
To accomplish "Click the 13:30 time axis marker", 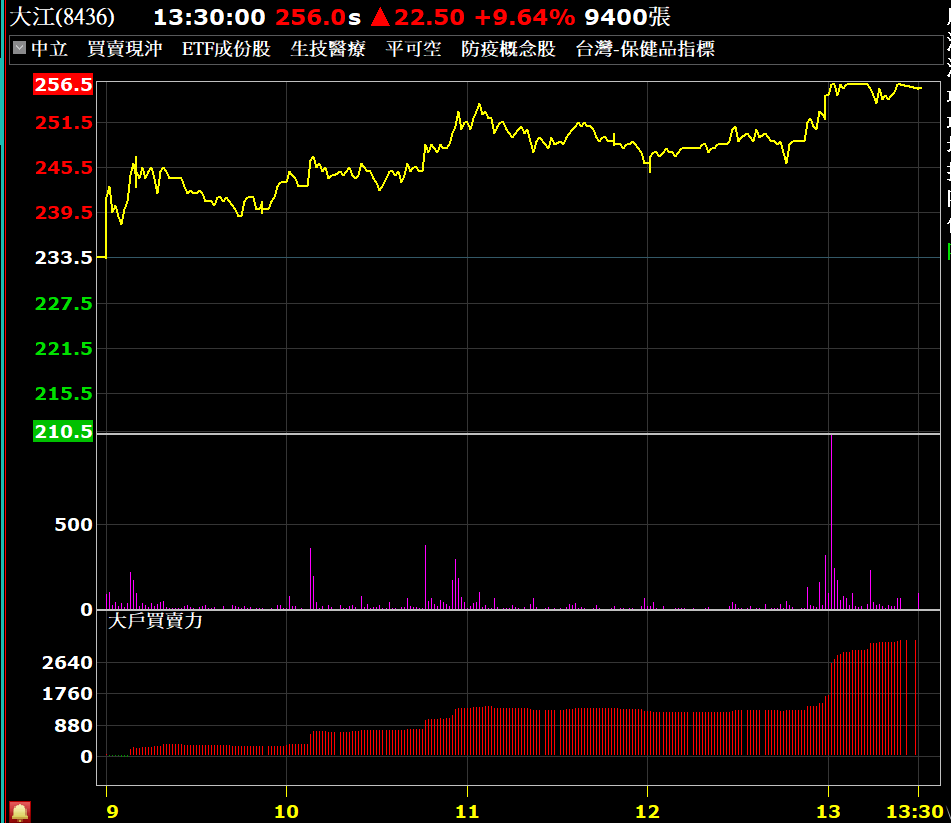I will click(x=915, y=810).
